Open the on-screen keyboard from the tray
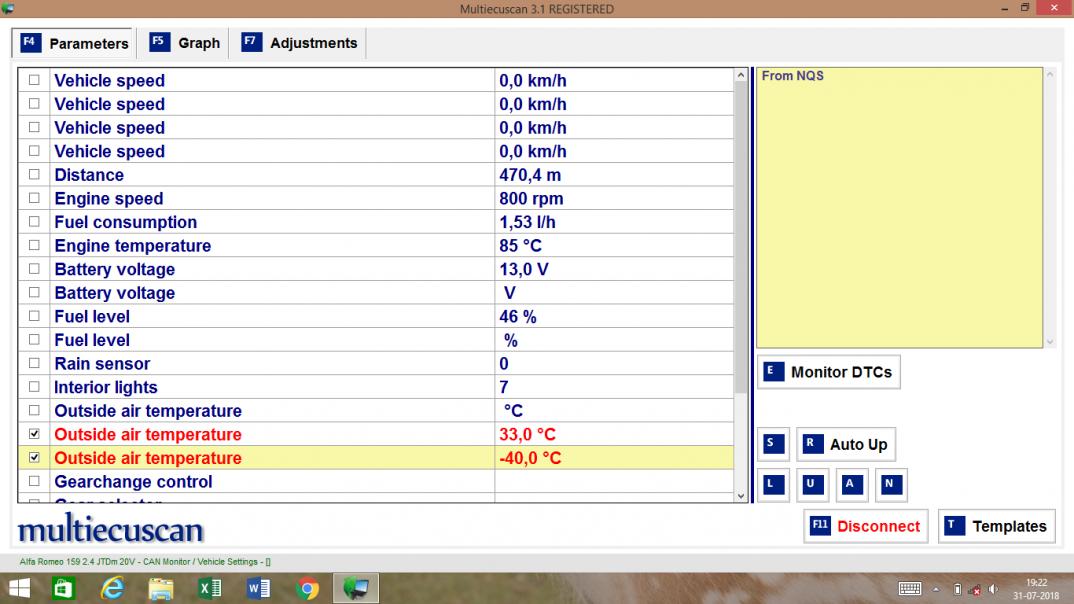The image size is (1074, 604). (x=910, y=589)
